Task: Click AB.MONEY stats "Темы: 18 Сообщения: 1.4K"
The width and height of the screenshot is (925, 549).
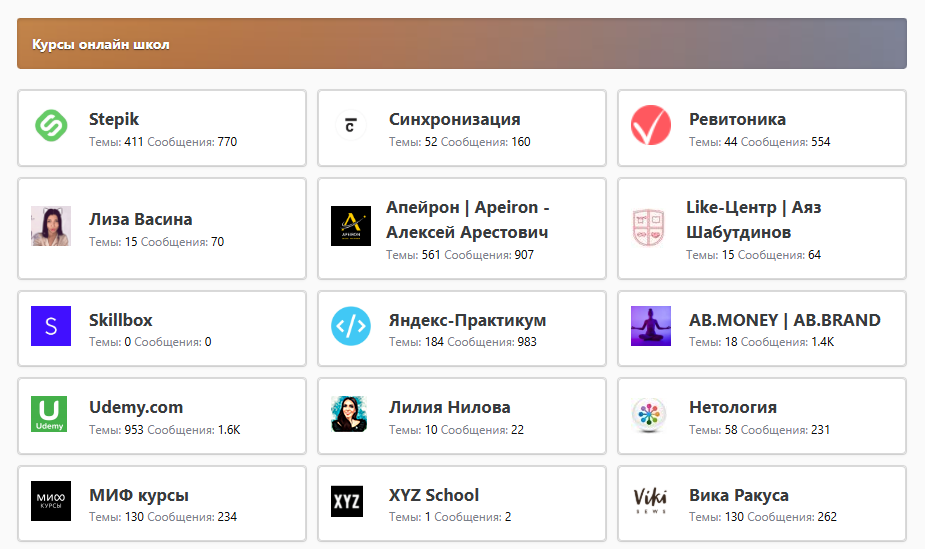Action: (762, 342)
